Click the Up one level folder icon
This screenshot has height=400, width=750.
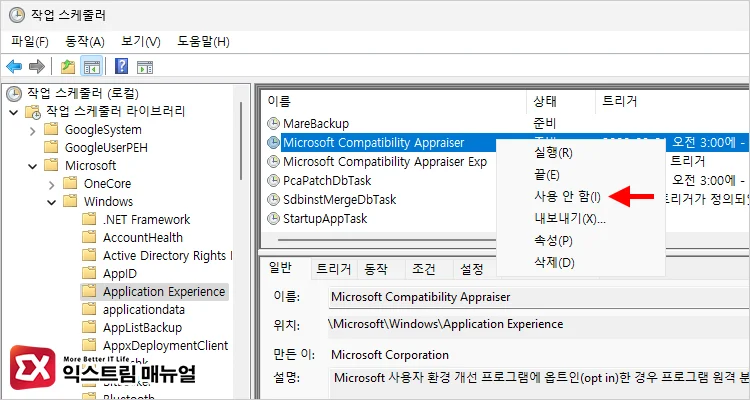coord(68,67)
